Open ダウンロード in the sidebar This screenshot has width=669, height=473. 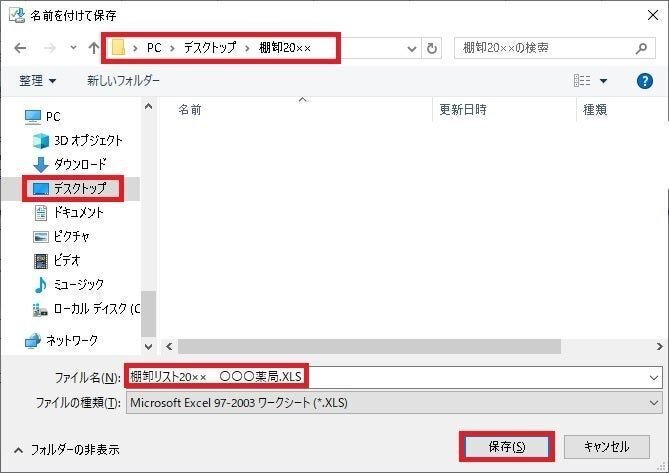click(x=70, y=164)
